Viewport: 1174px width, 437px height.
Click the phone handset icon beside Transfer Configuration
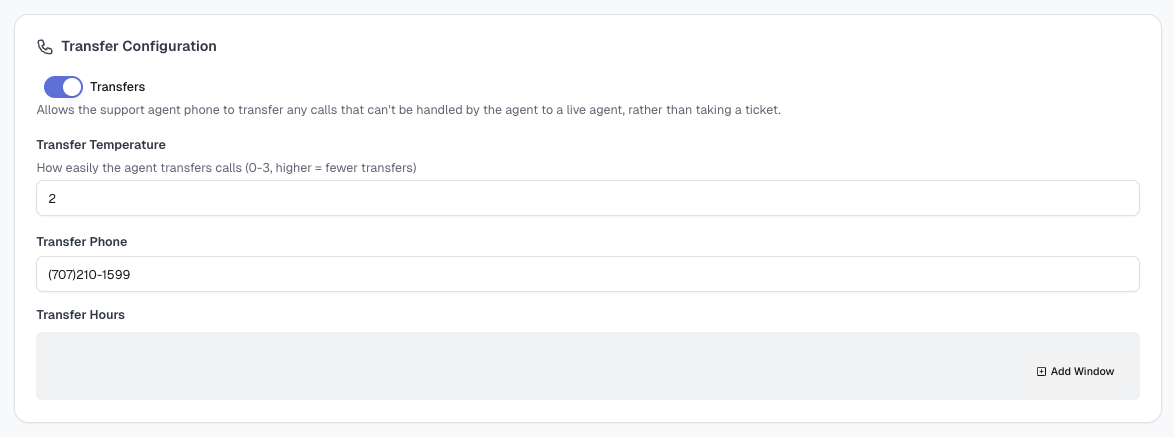[45, 46]
